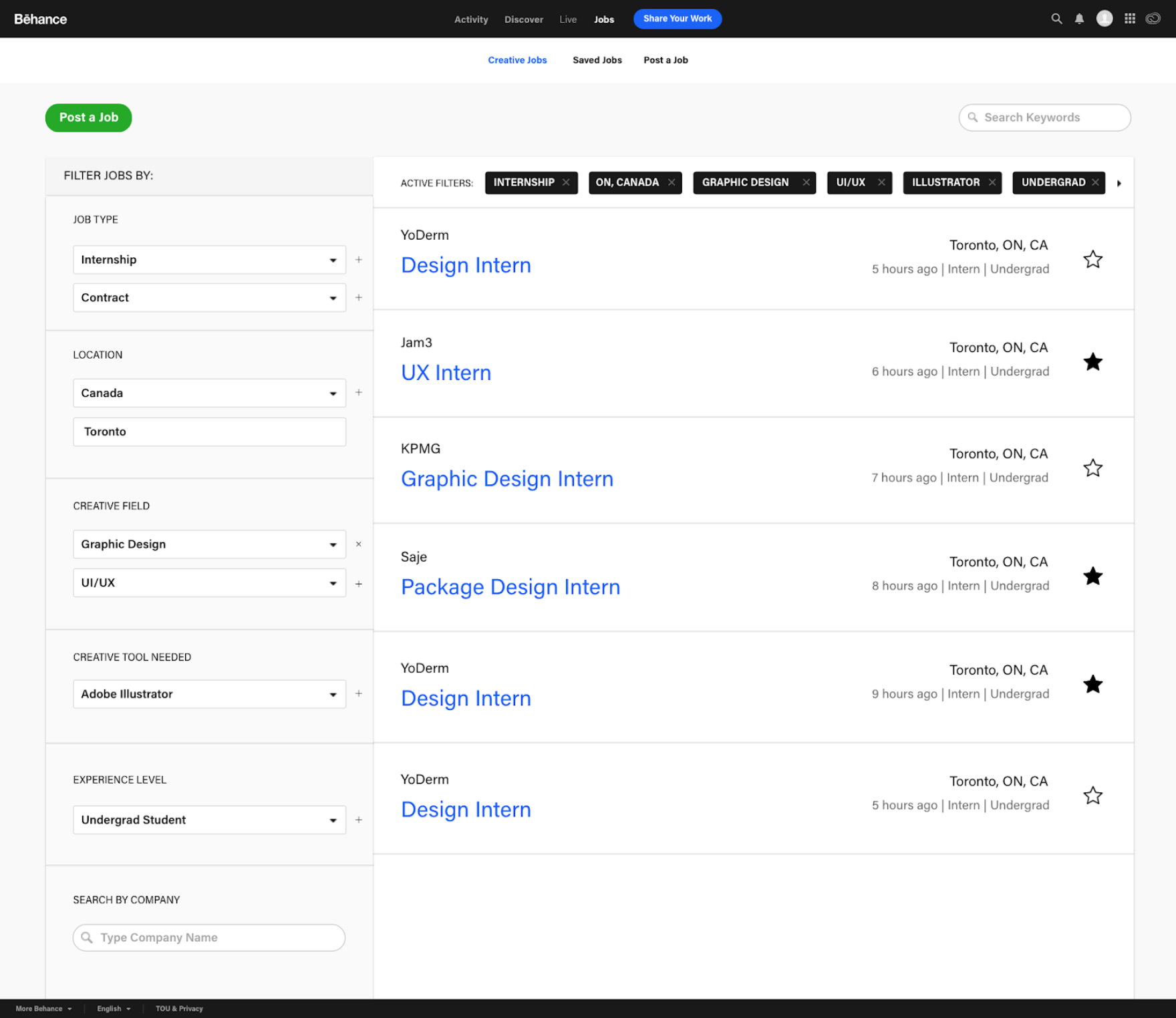Remove the ILLUSTRATOR active filter
The height and width of the screenshot is (1018, 1176).
click(x=992, y=182)
